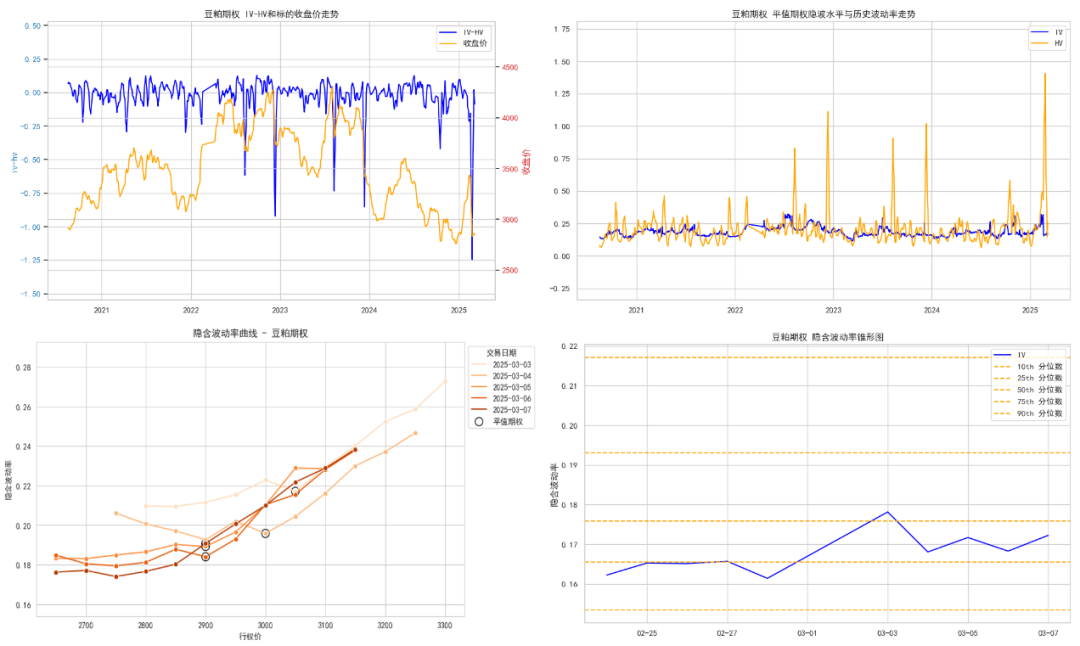Click the 03-07 date label on the cone chart
Screen dimensions: 1080x646
1048,634
